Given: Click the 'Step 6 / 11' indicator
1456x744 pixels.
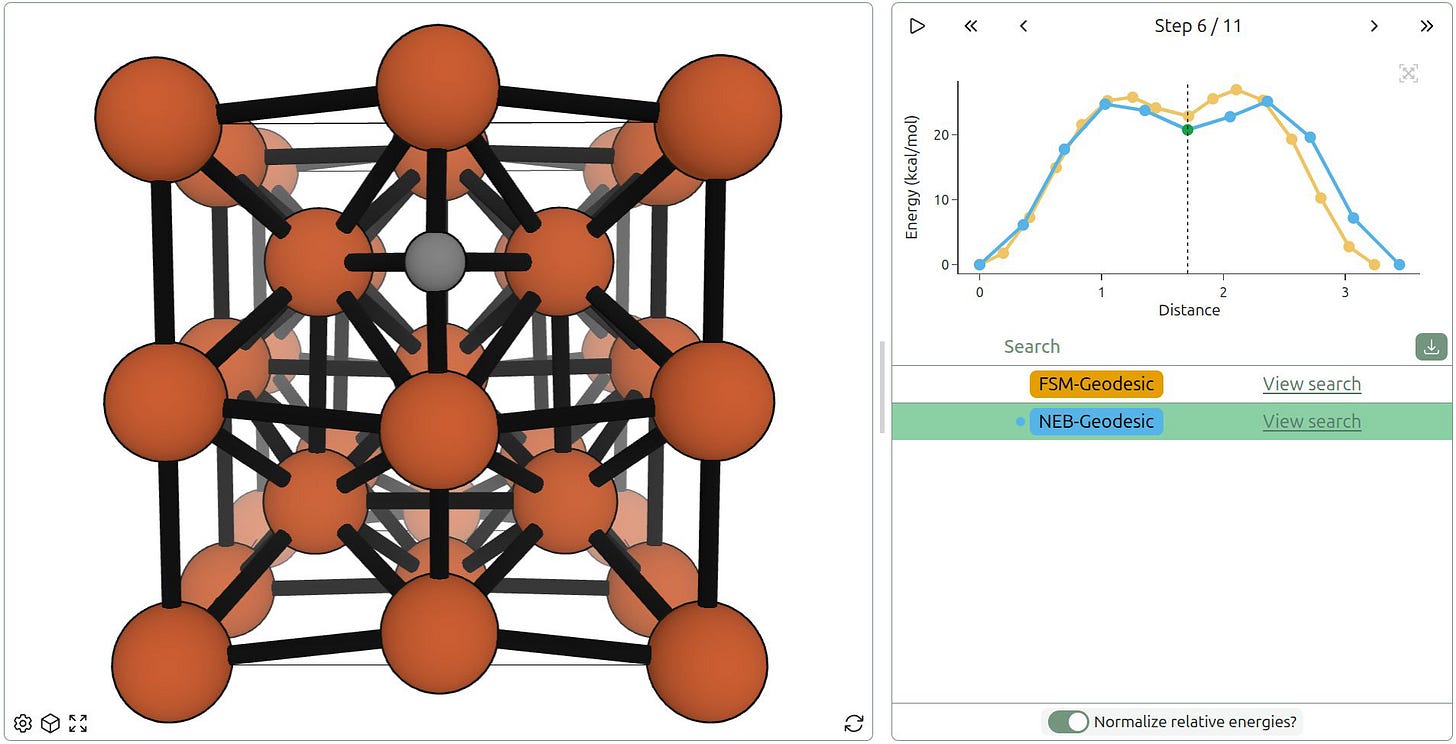Looking at the screenshot, I should 1198,26.
